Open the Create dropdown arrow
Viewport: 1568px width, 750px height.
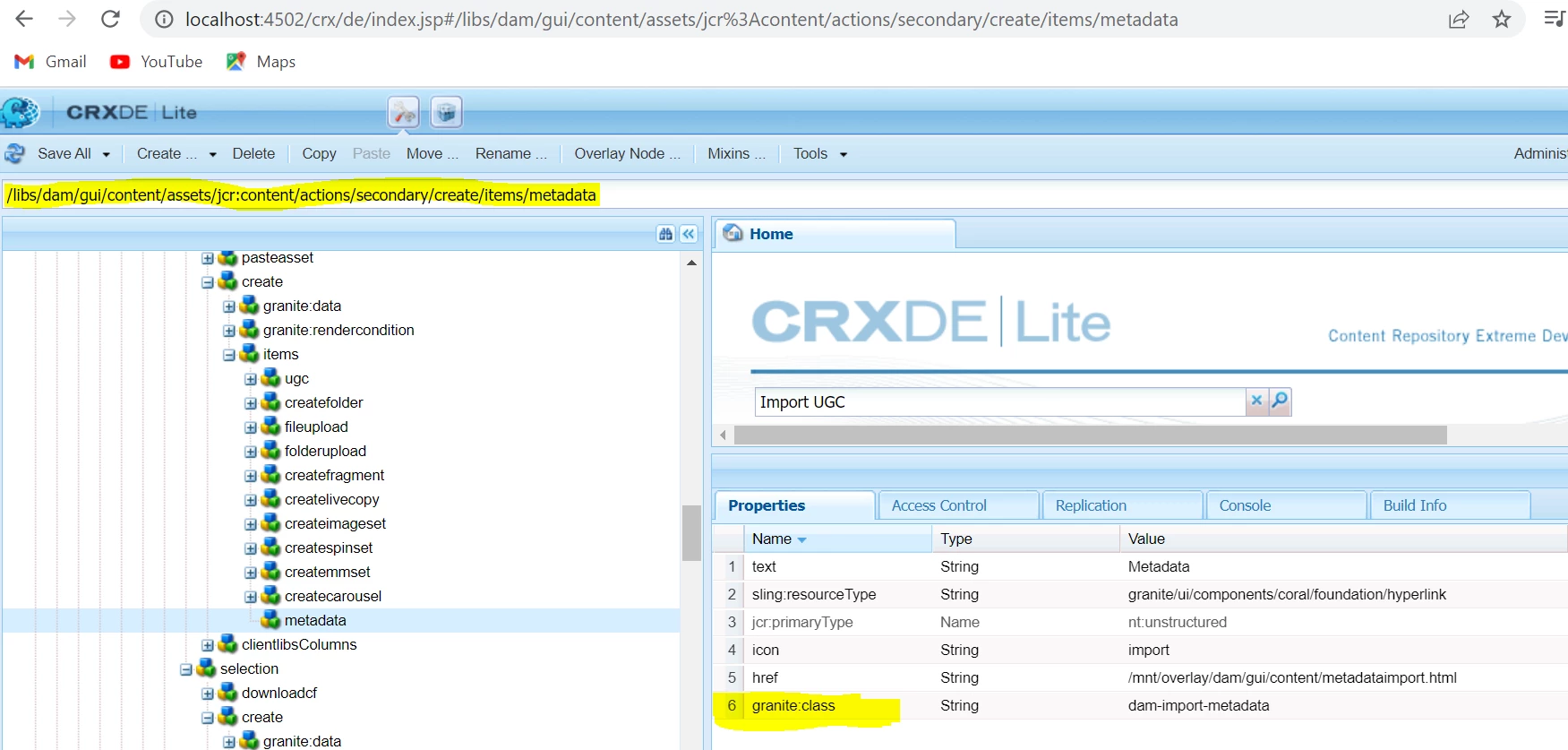tap(212, 154)
